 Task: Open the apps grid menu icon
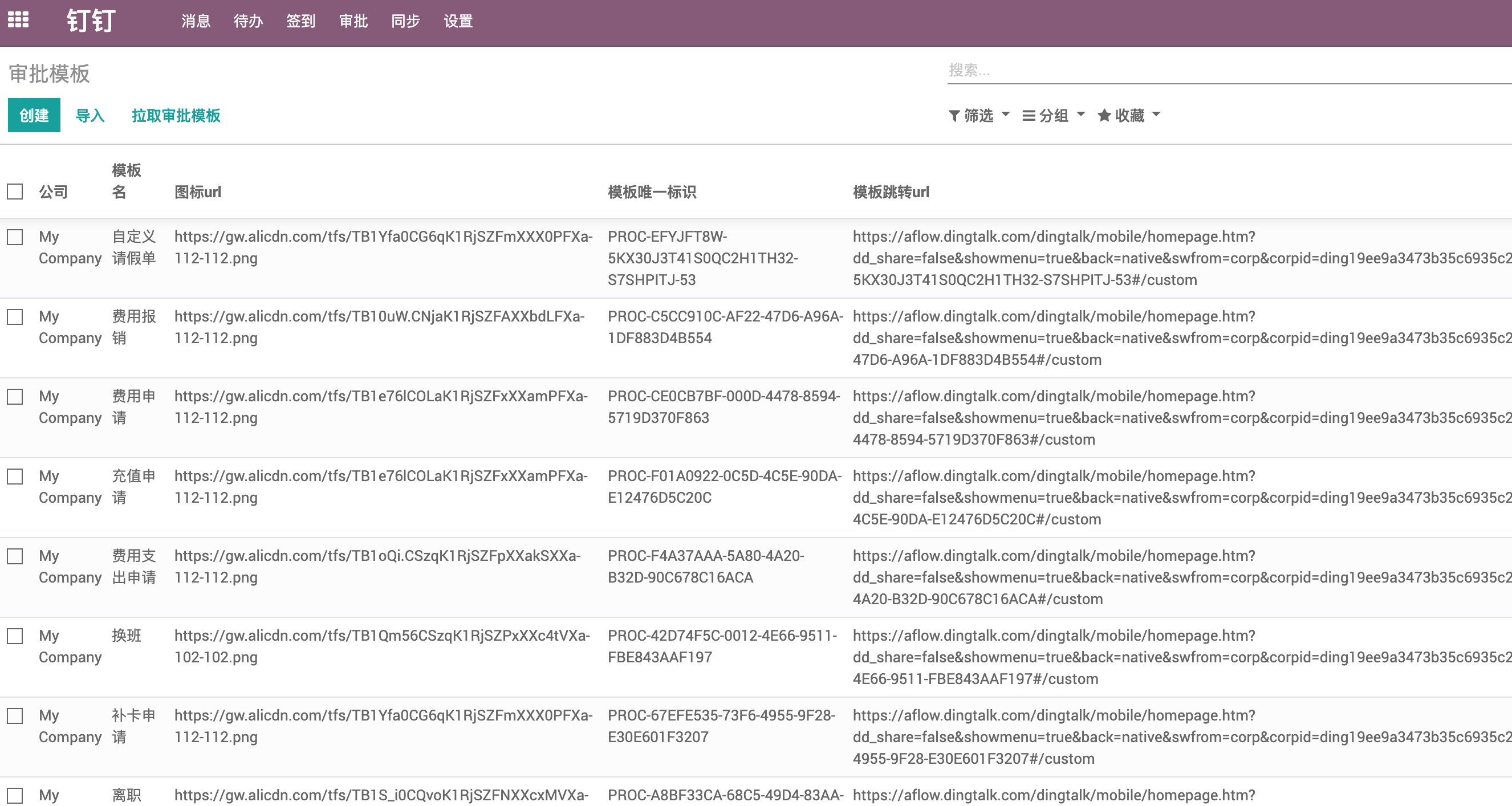click(x=18, y=20)
